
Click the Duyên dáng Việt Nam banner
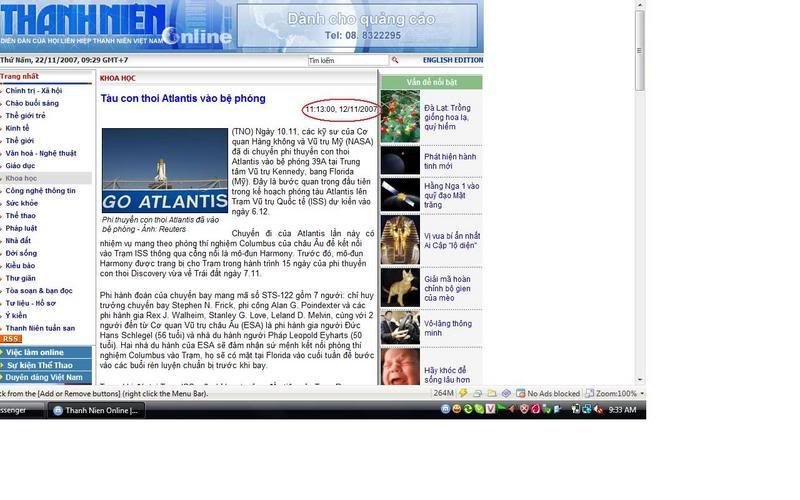(x=46, y=378)
